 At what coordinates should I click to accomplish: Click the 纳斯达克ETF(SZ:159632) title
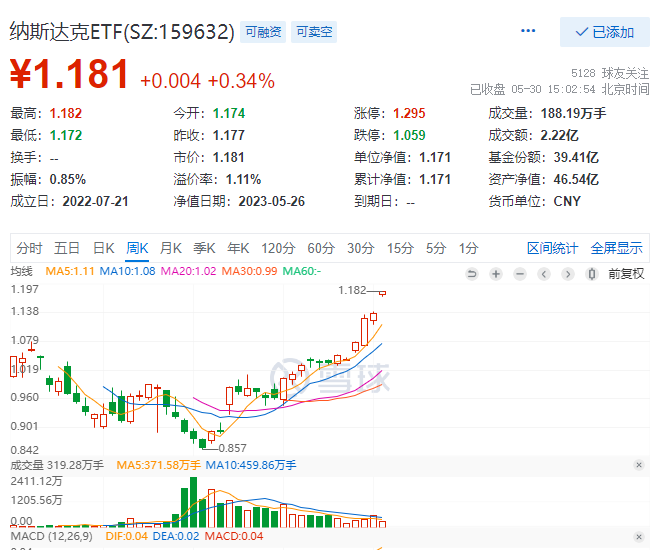coord(122,31)
